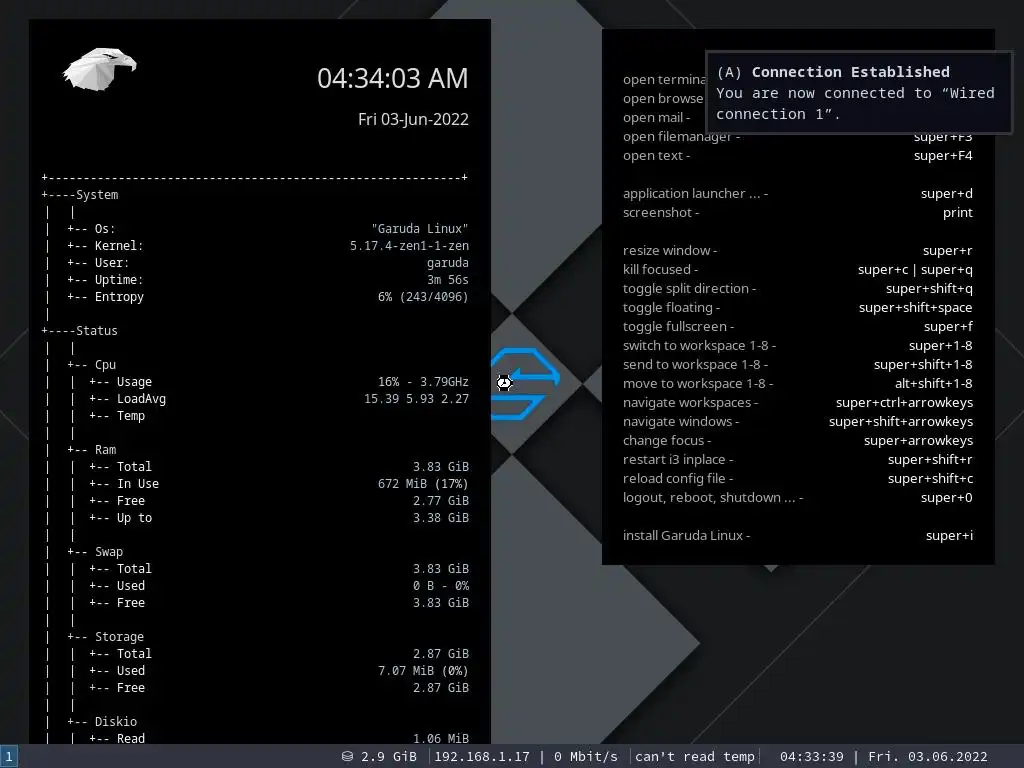Click the white eagle Garuda logo

coord(99,69)
